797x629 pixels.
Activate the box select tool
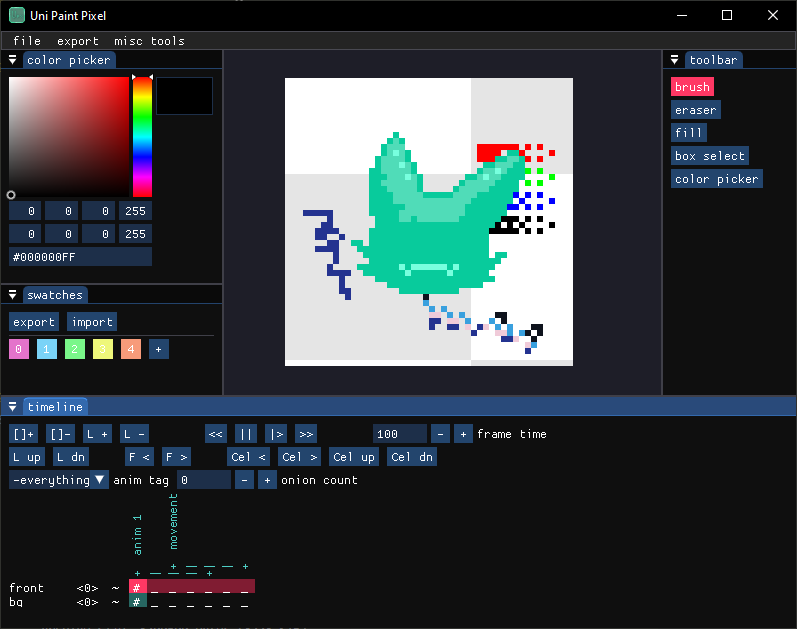[710, 156]
